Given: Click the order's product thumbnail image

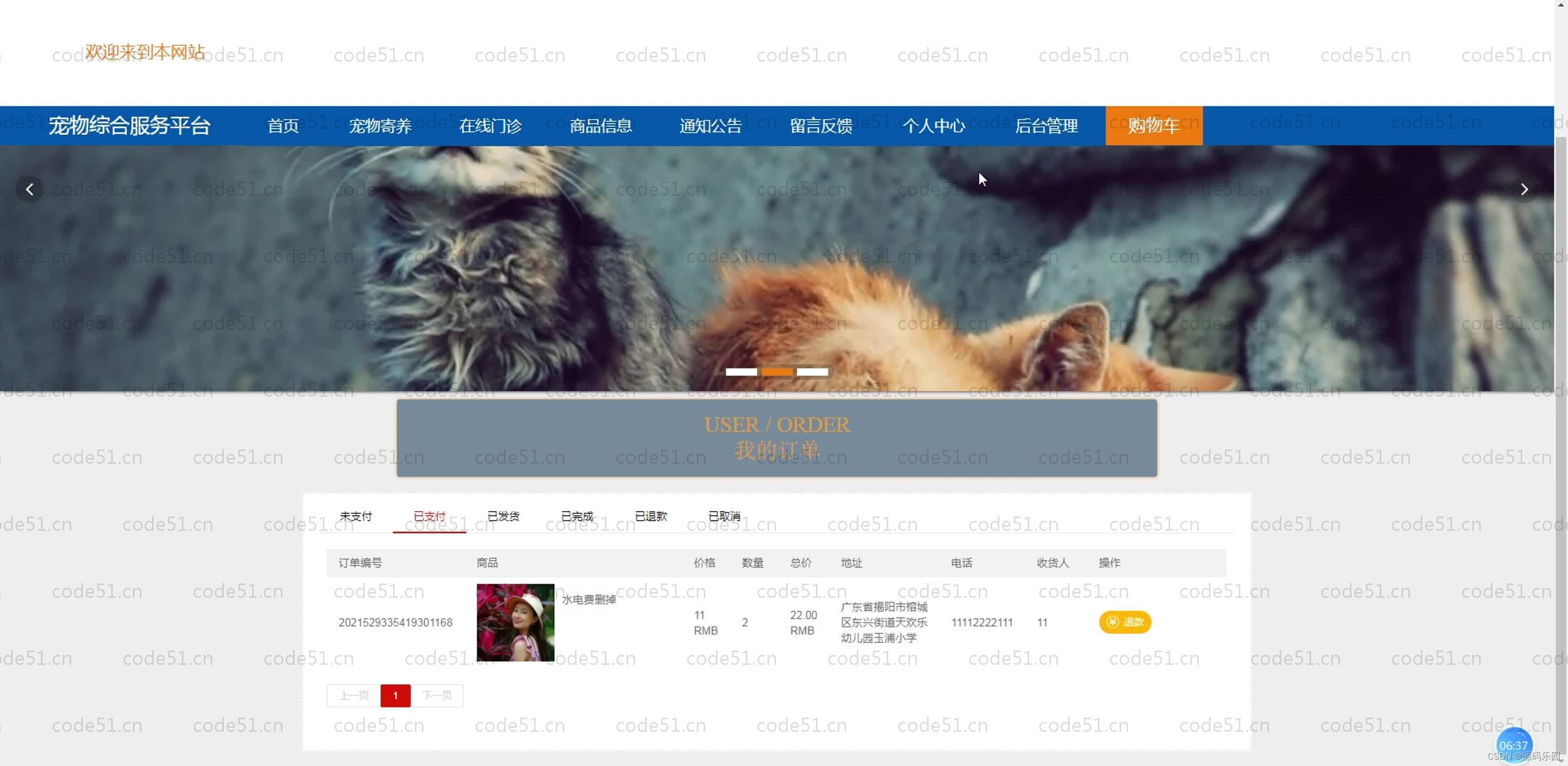Looking at the screenshot, I should point(515,622).
